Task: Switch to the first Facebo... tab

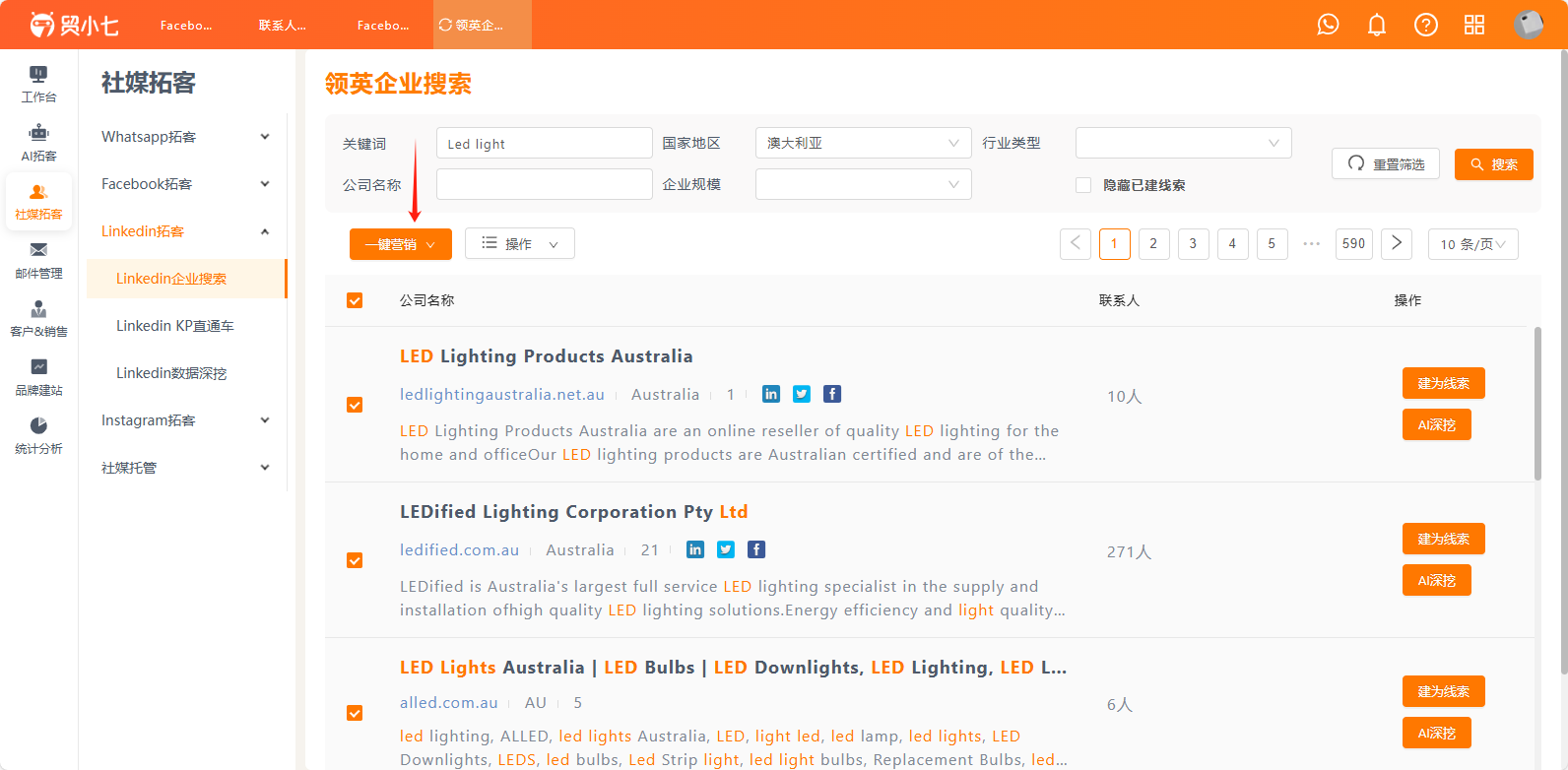Action: (186, 25)
